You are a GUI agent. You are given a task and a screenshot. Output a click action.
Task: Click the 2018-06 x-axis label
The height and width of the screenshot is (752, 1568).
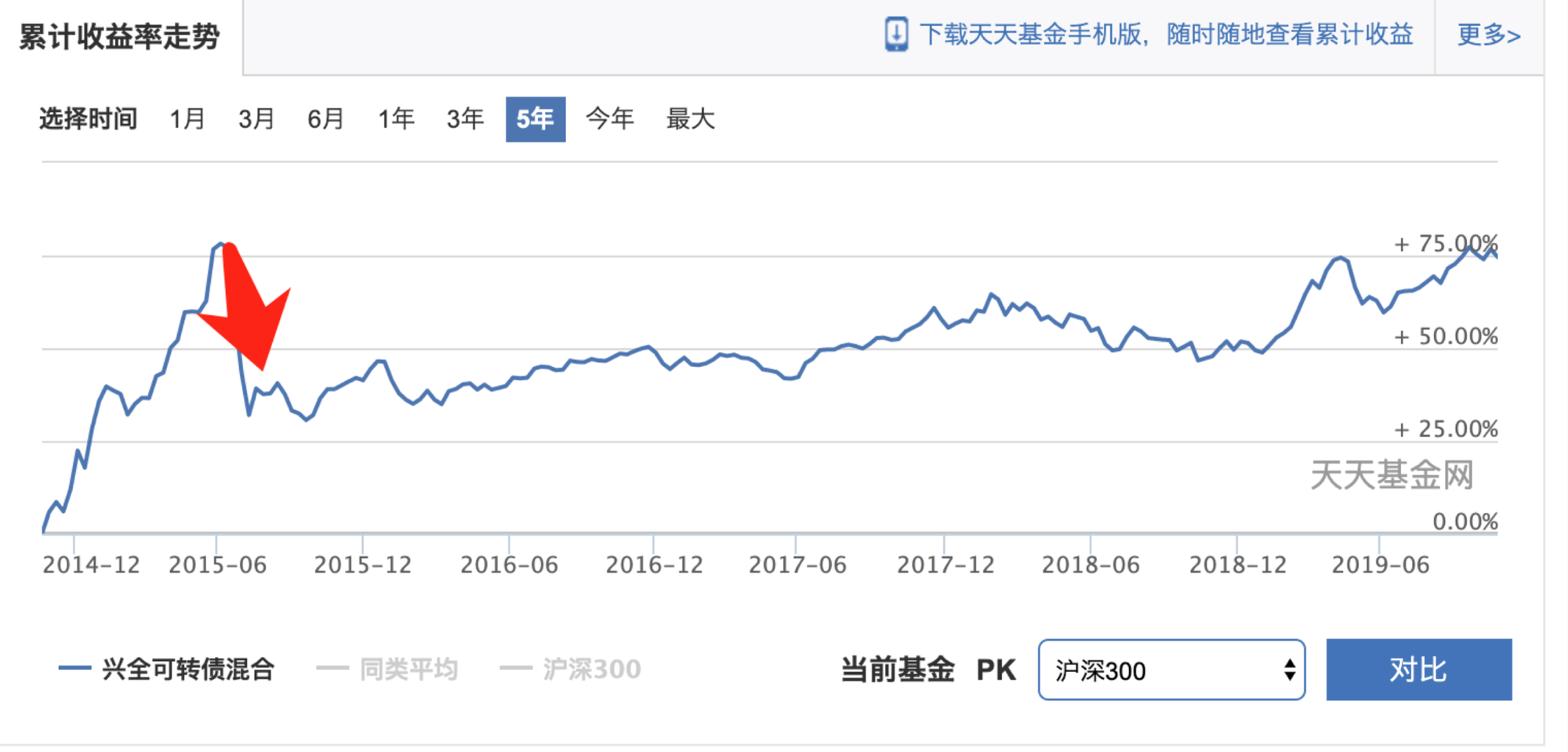coord(1091,565)
